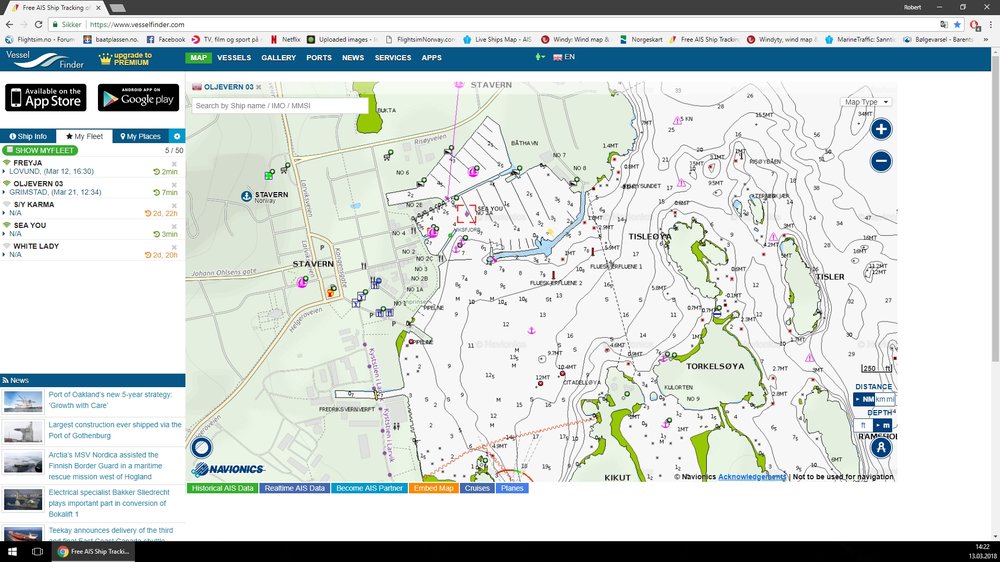Remove FREYJA from fleet list

173,164
